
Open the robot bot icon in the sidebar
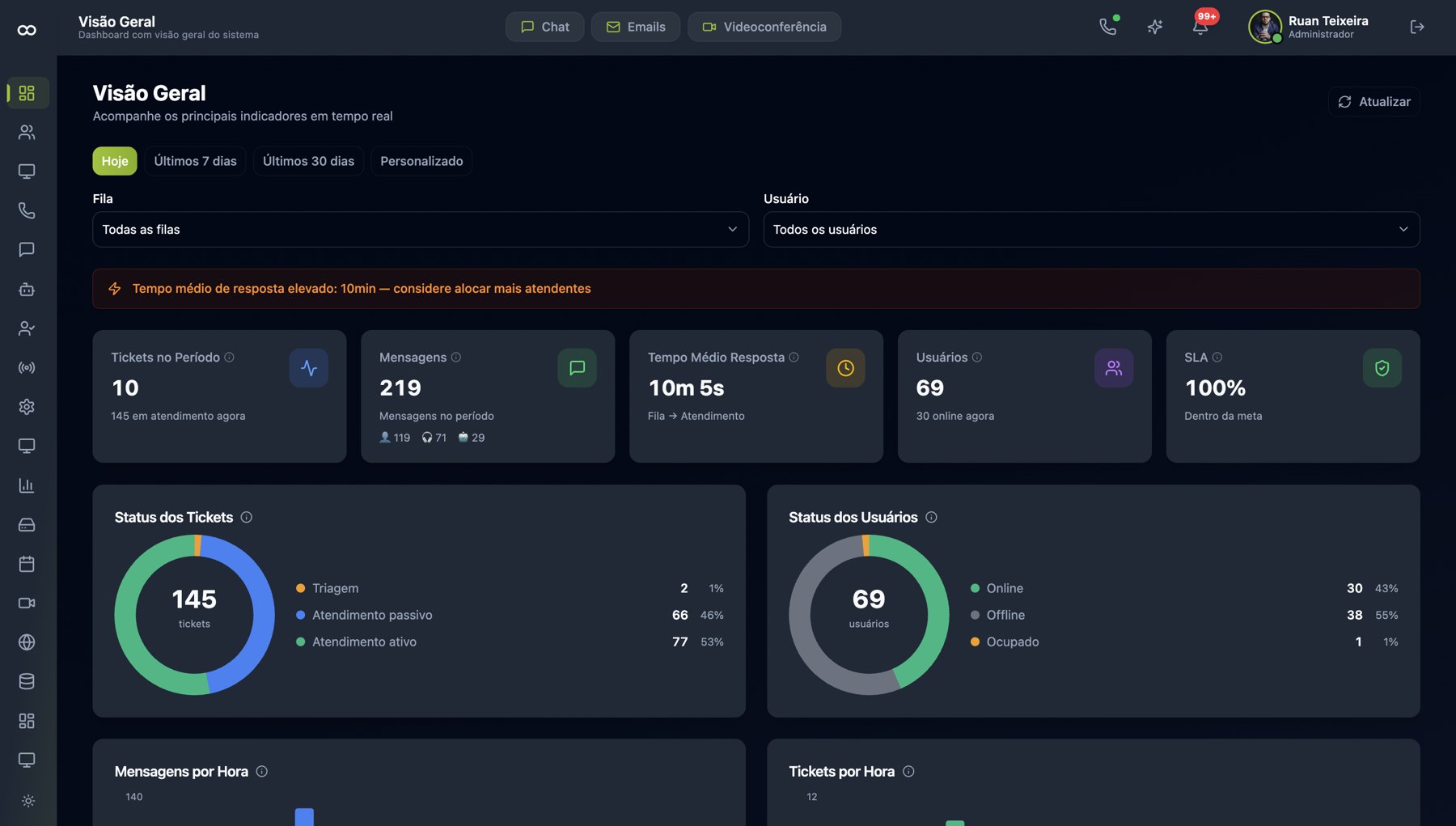coord(27,289)
